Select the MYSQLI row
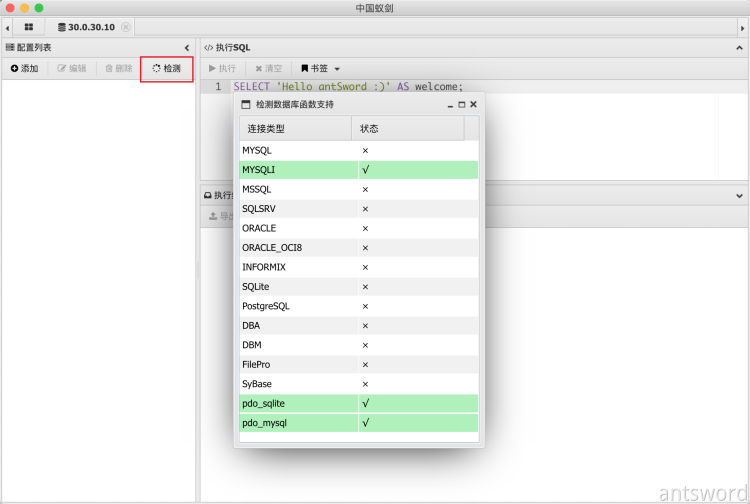The width and height of the screenshot is (750, 504). click(358, 170)
